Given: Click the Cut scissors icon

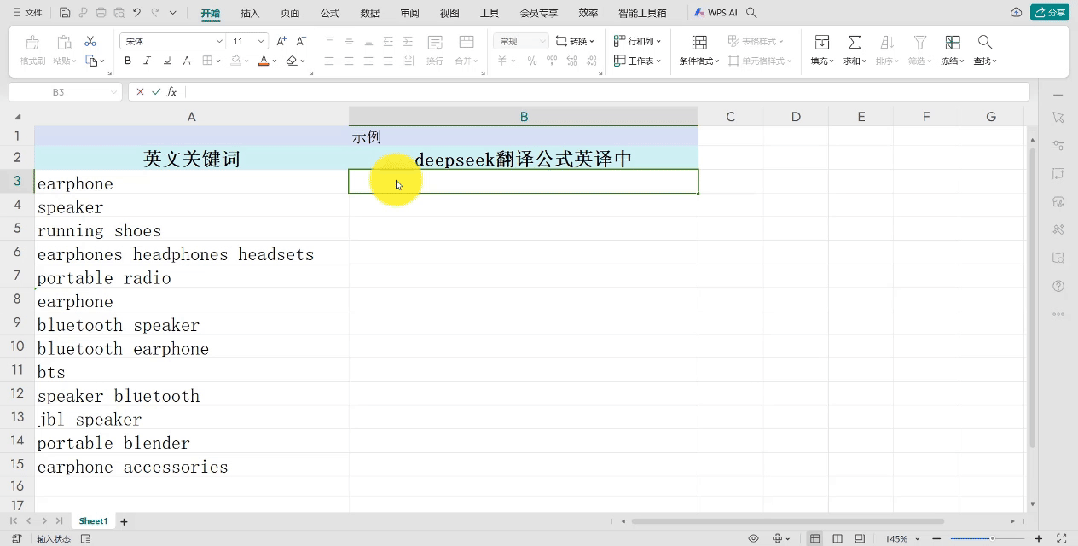Looking at the screenshot, I should point(90,42).
